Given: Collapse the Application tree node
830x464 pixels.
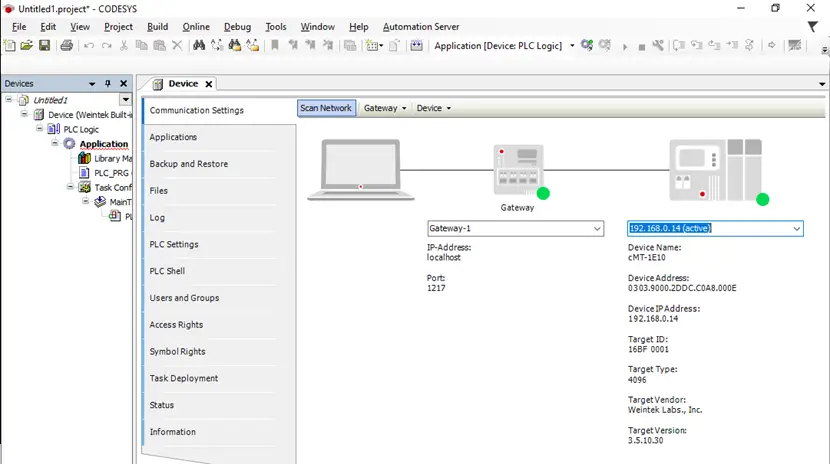Looking at the screenshot, I should (55, 143).
